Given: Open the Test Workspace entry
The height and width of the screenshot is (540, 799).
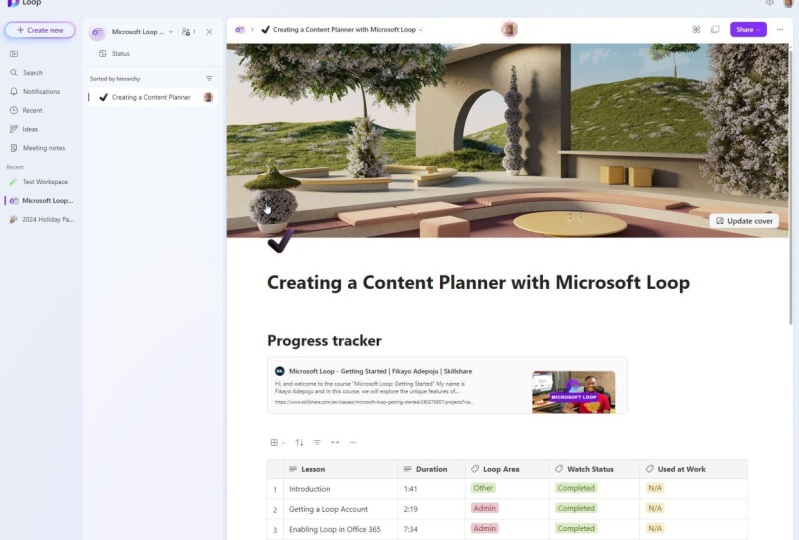Looking at the screenshot, I should [45, 182].
